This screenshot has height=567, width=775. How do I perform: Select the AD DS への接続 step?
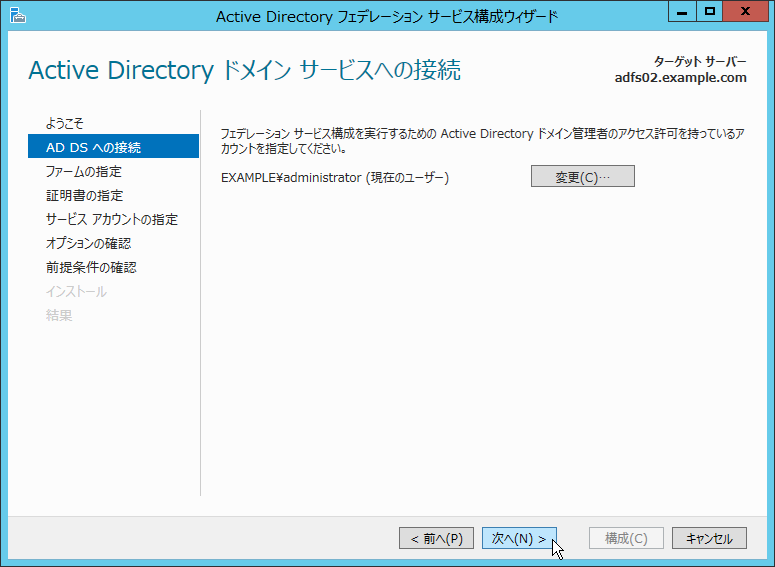pos(113,146)
